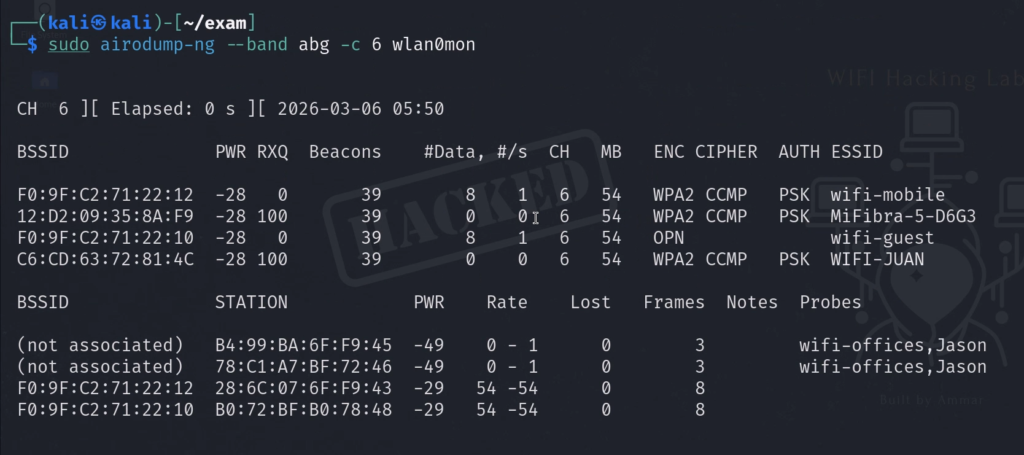Click the OPN encryption value
1024x455 pixels.
pos(669,238)
